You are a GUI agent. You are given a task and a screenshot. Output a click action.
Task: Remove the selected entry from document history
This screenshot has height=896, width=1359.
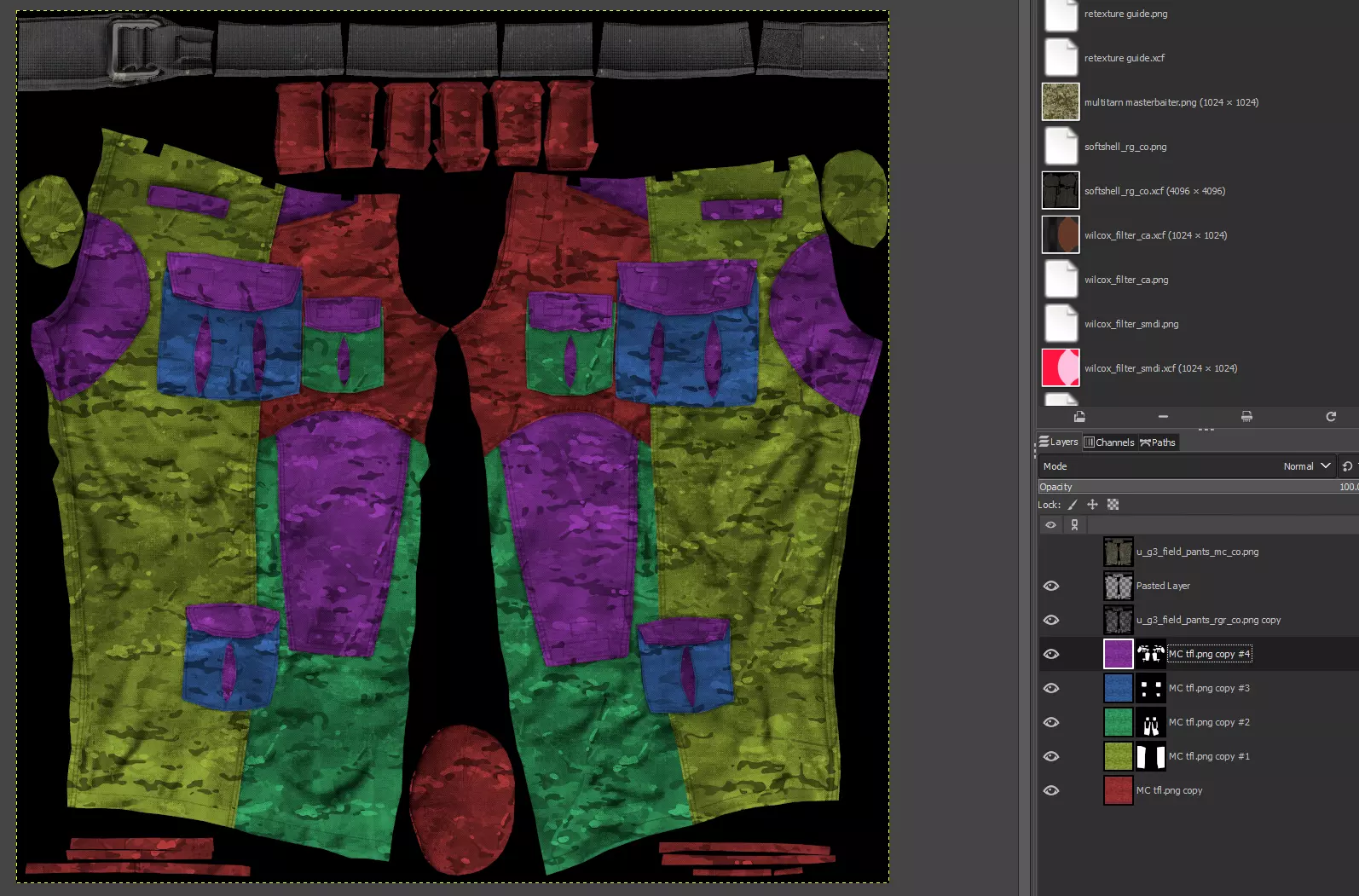[x=1163, y=417]
